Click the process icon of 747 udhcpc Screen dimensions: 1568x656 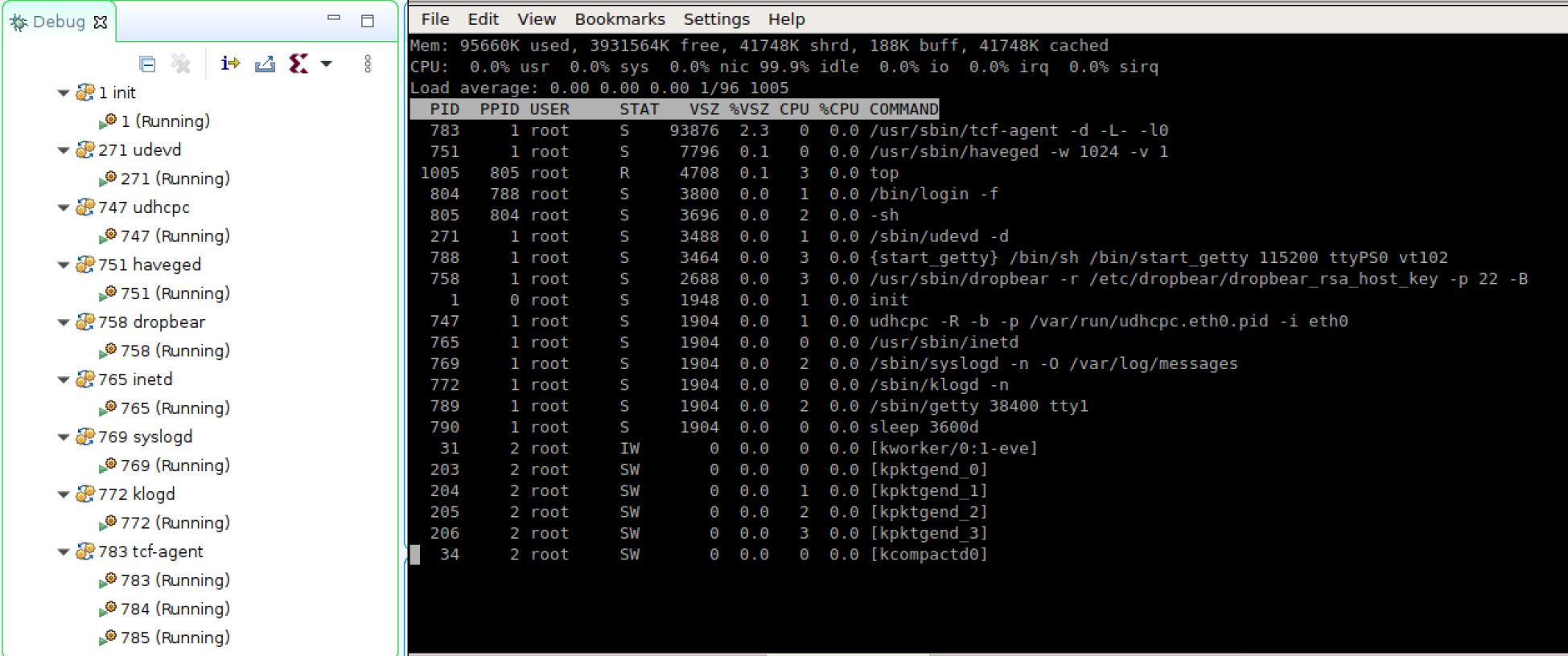(x=85, y=207)
